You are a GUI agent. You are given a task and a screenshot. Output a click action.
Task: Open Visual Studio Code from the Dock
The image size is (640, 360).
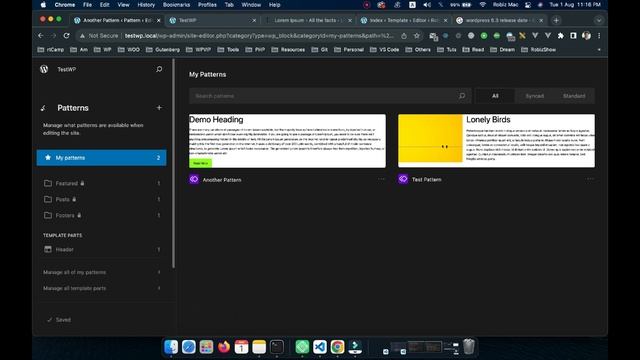click(320, 347)
